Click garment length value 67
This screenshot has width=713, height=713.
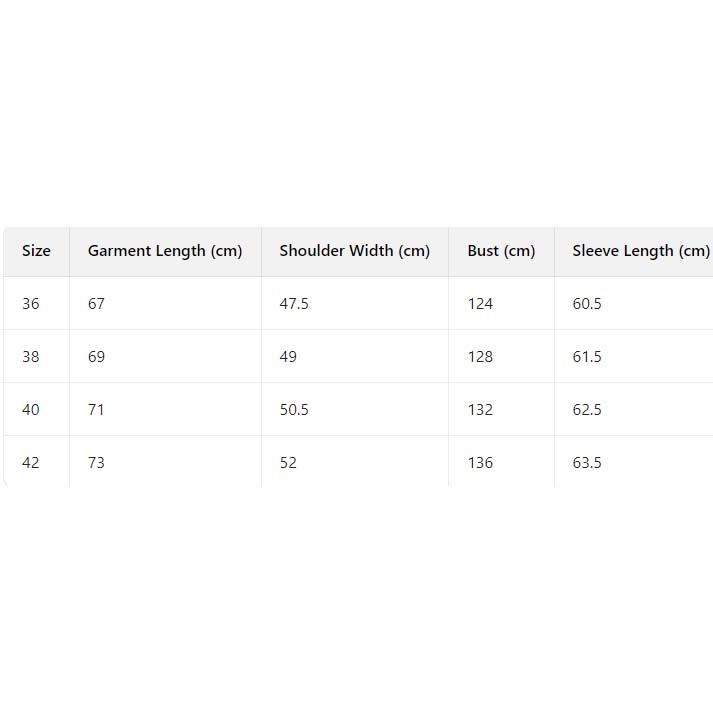(96, 304)
